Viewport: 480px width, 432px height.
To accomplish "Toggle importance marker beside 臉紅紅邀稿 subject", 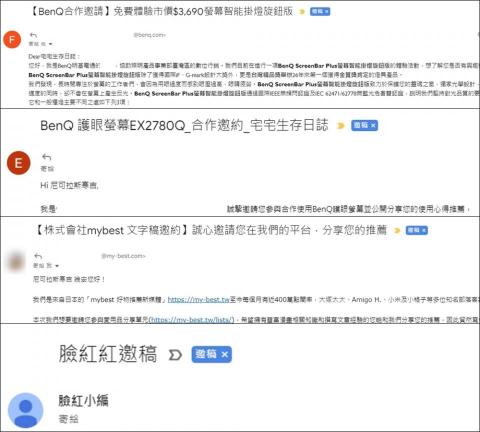I will click(x=175, y=355).
